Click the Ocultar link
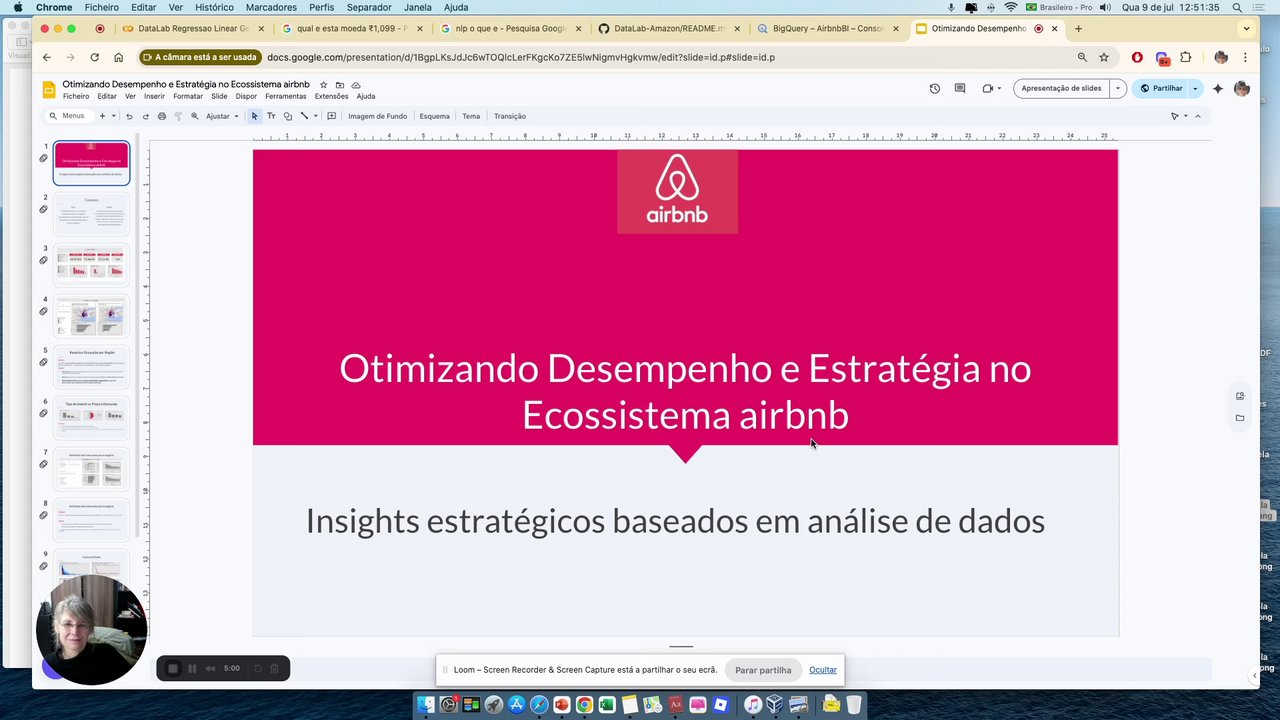1280x720 pixels. click(x=823, y=670)
